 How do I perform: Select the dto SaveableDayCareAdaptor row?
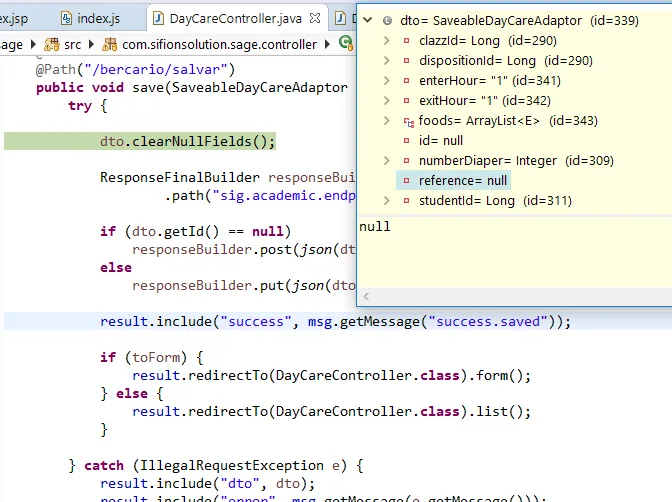pos(519,20)
